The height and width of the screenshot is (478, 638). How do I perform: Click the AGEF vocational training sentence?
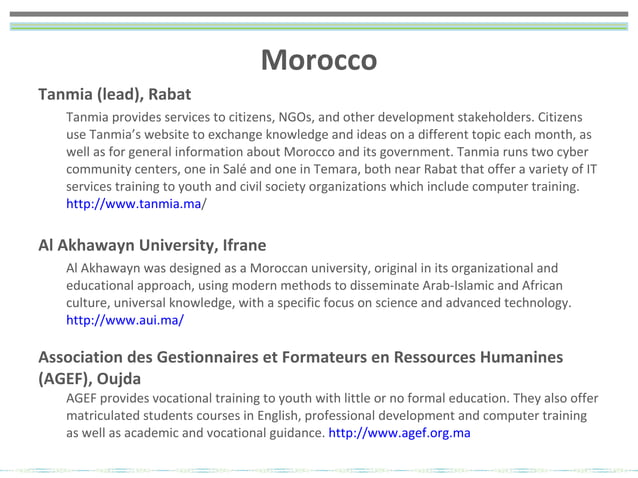[332, 398]
